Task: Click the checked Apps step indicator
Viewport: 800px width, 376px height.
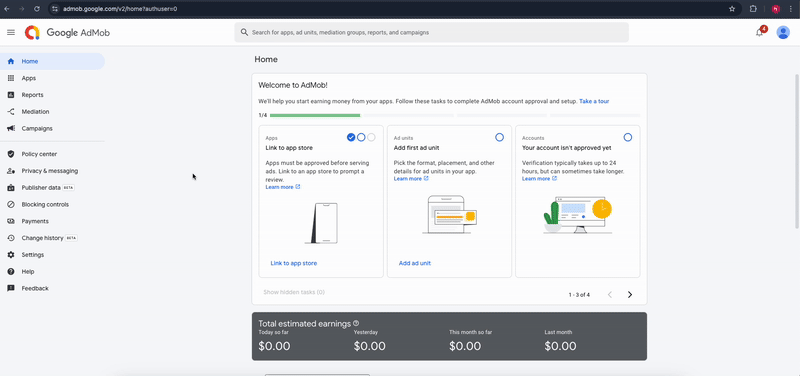Action: coord(351,137)
